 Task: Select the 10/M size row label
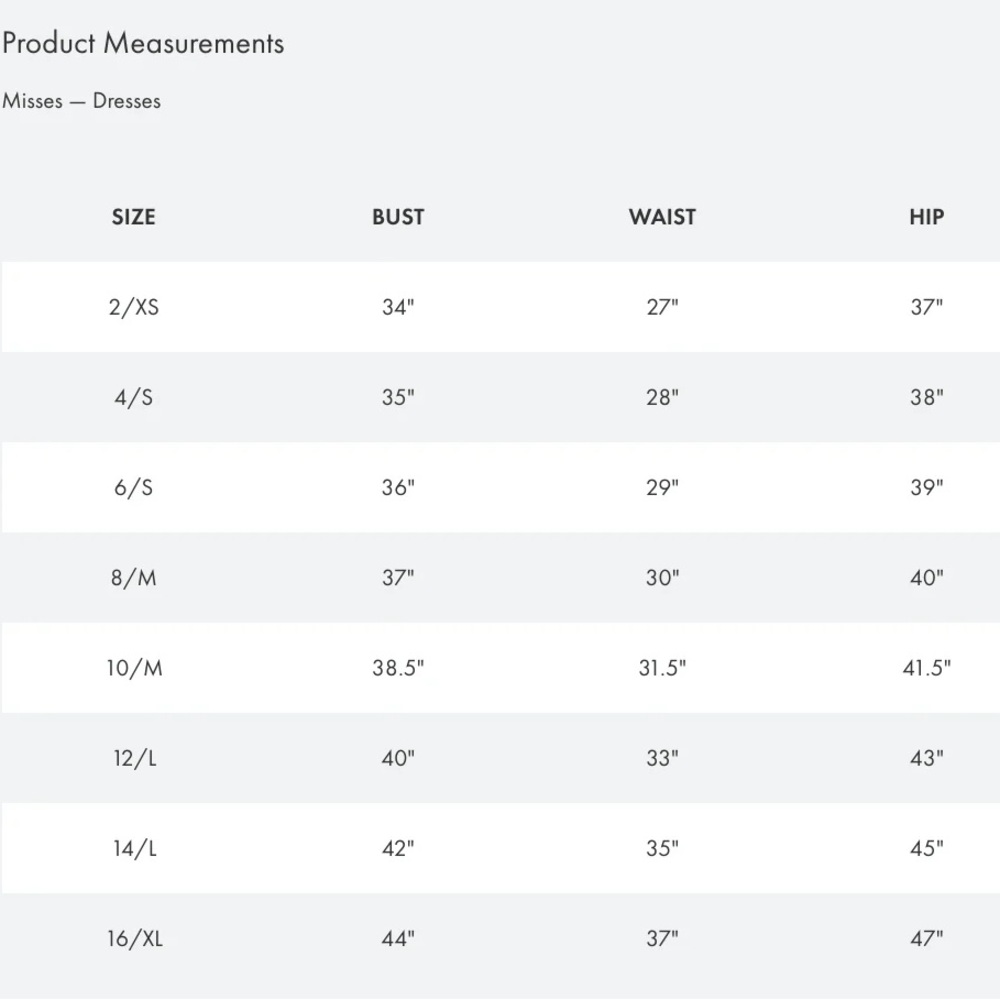pyautogui.click(x=134, y=668)
